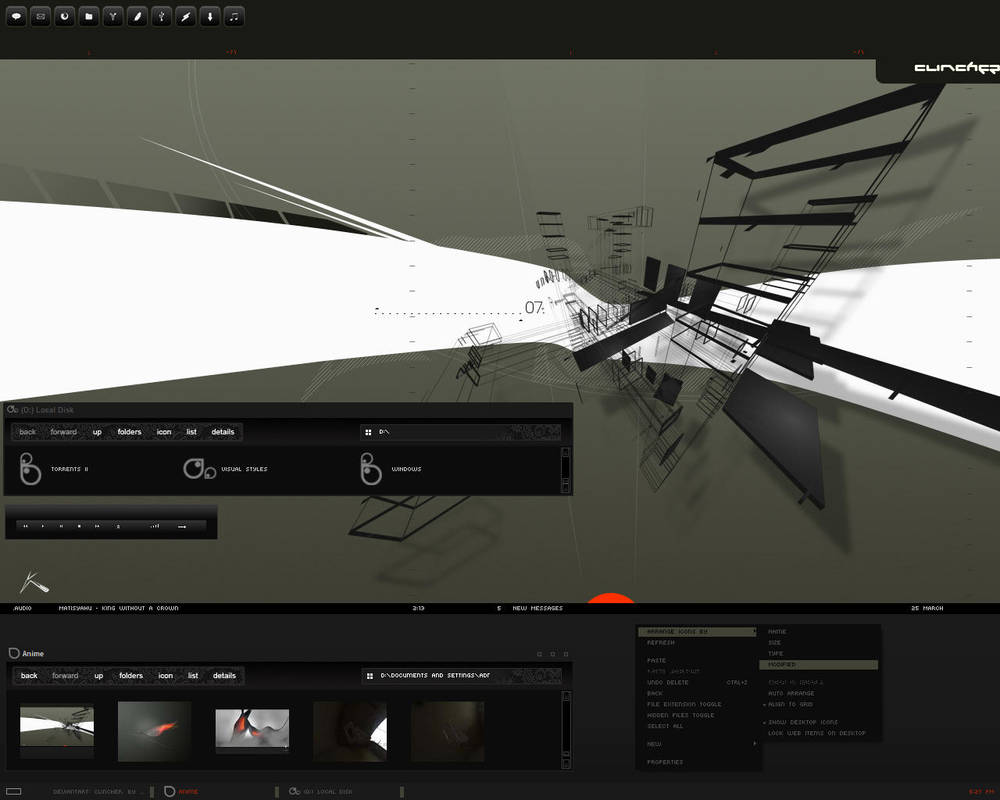Open the Windows folder icon
Image resolution: width=1000 pixels, height=800 pixels.
(371, 469)
